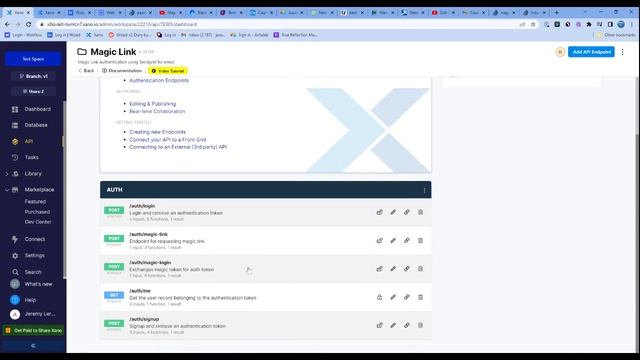Open Tasks in the sidebar

pyautogui.click(x=33, y=157)
